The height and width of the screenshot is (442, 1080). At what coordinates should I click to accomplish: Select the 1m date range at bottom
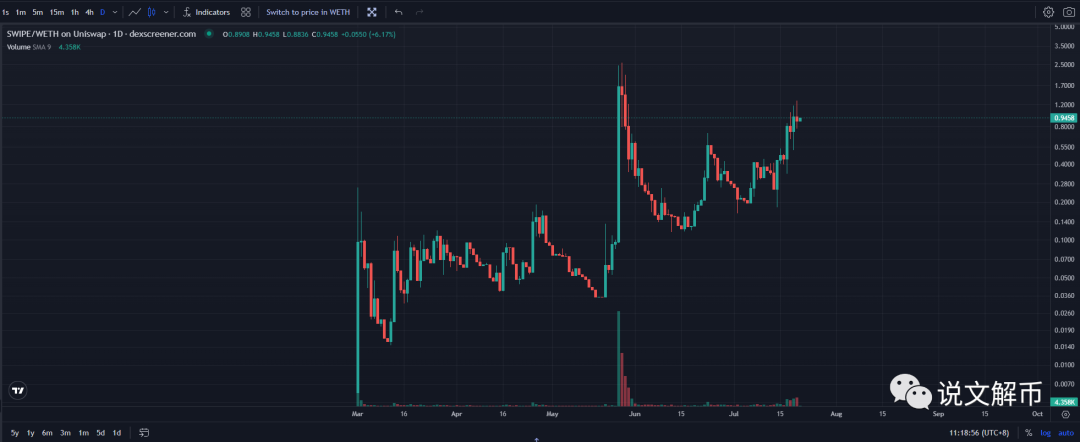pyautogui.click(x=83, y=433)
